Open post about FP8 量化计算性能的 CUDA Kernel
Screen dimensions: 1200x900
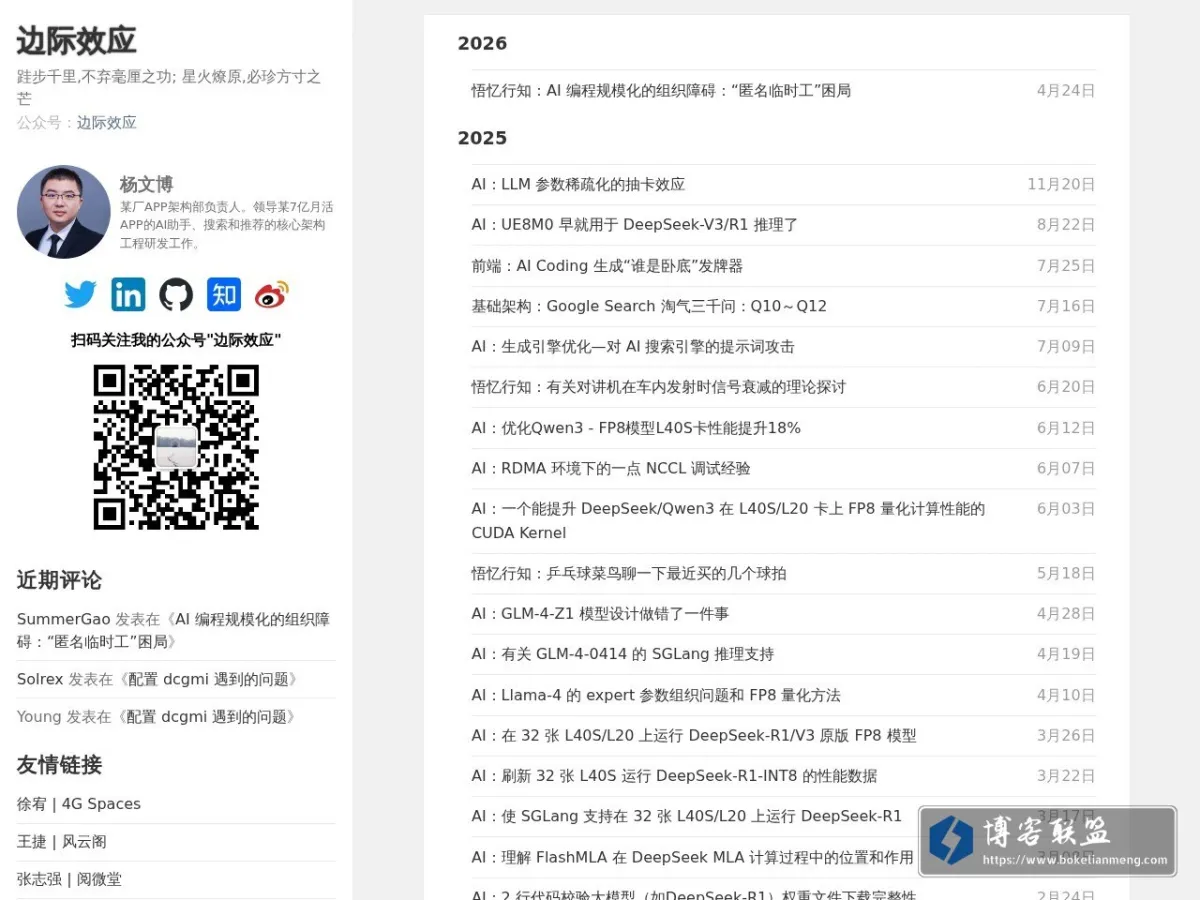coord(728,520)
